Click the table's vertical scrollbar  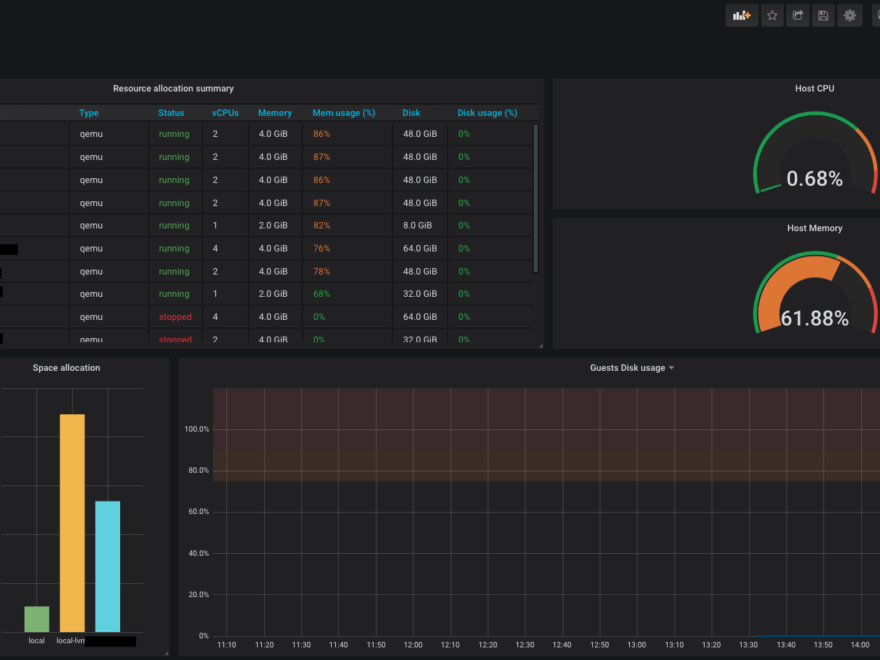(535, 198)
